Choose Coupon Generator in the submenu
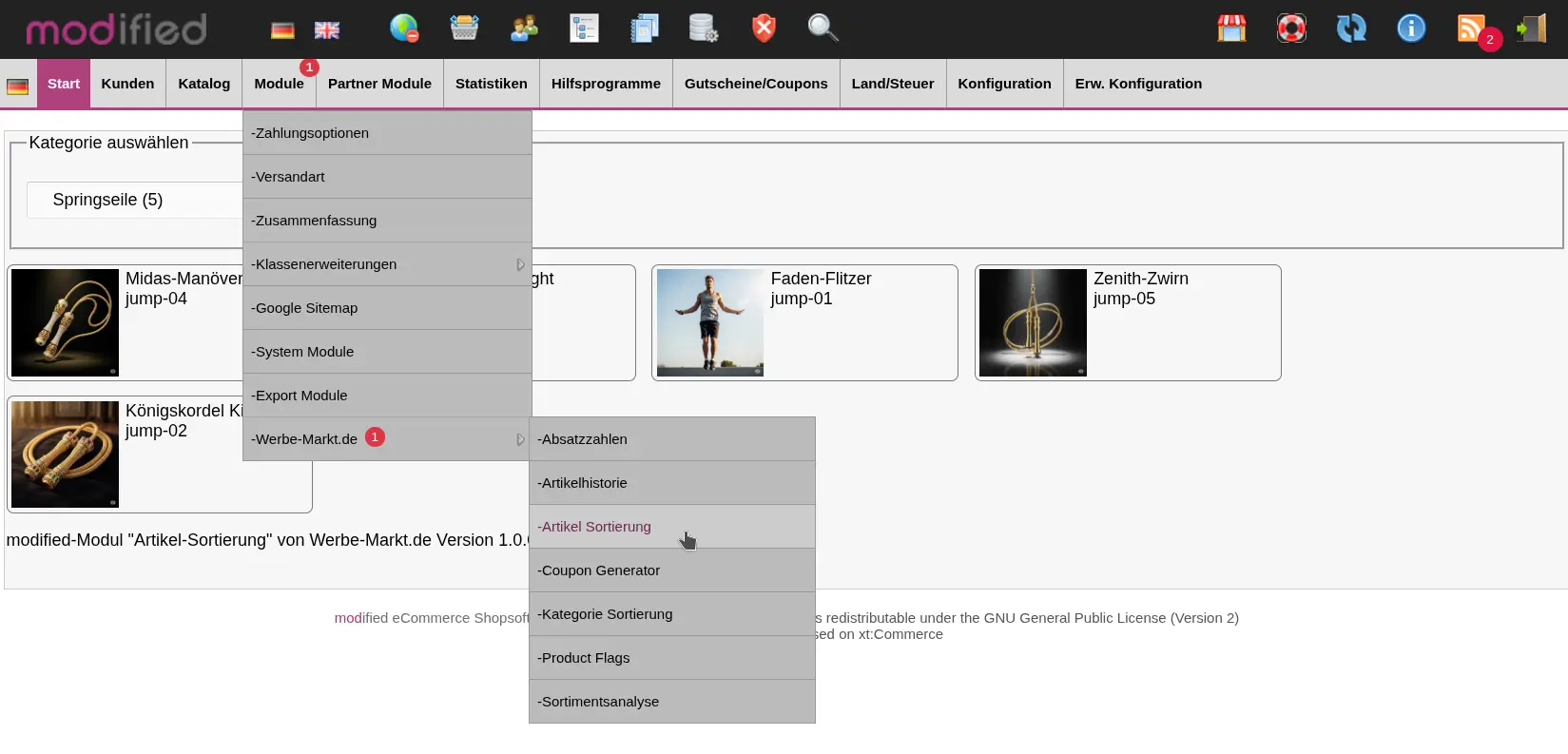1568x754 pixels. coord(600,570)
